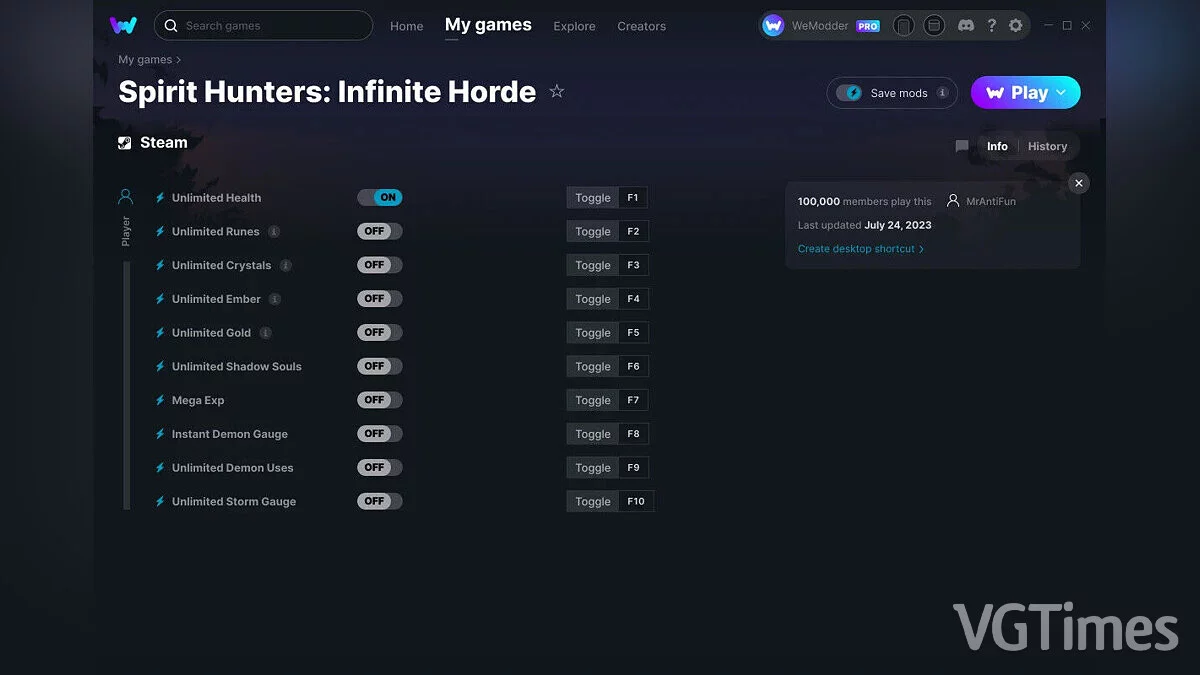Switch to the Info tab

pos(997,146)
